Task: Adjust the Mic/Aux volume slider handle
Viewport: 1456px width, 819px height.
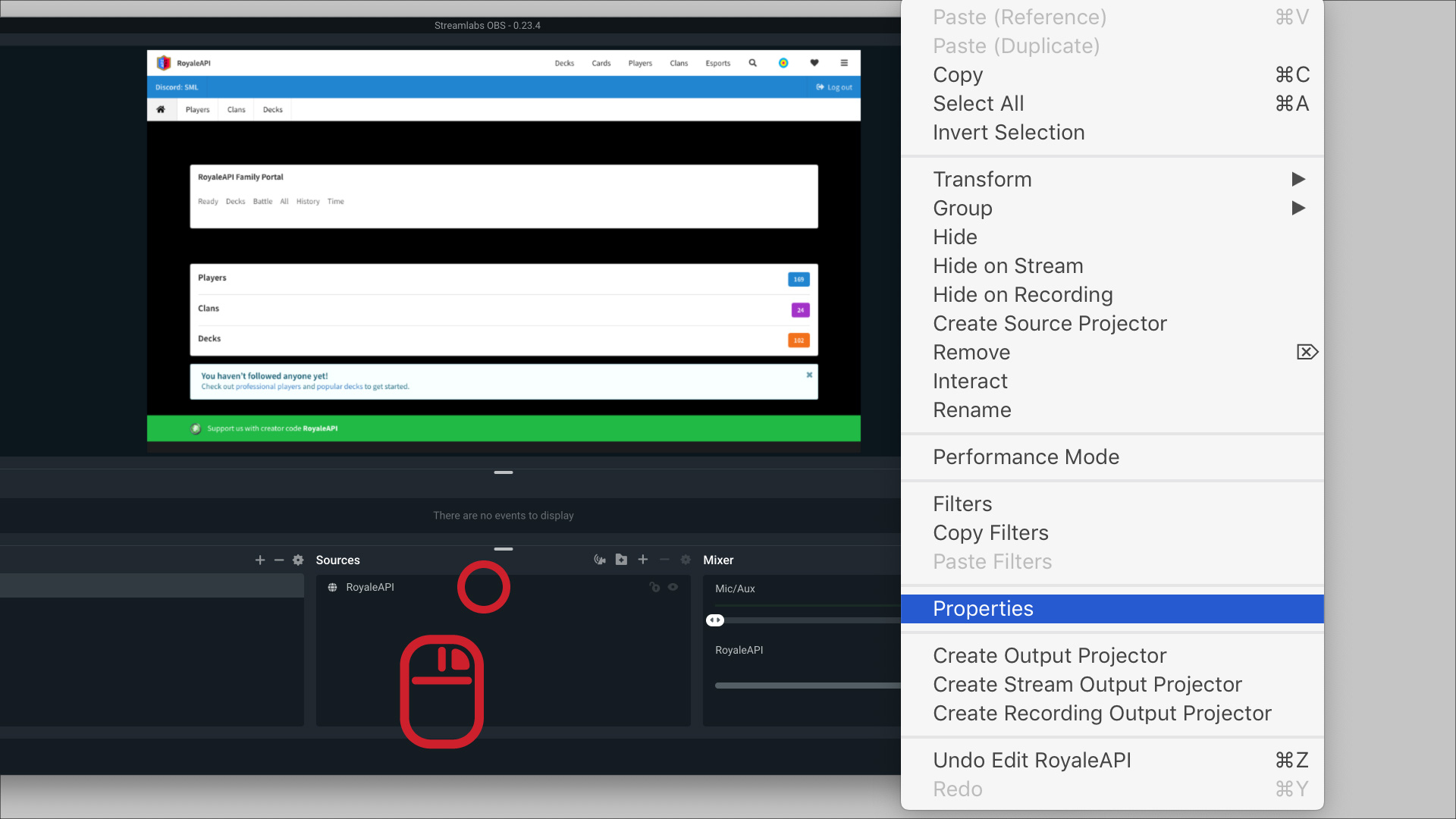Action: click(715, 620)
